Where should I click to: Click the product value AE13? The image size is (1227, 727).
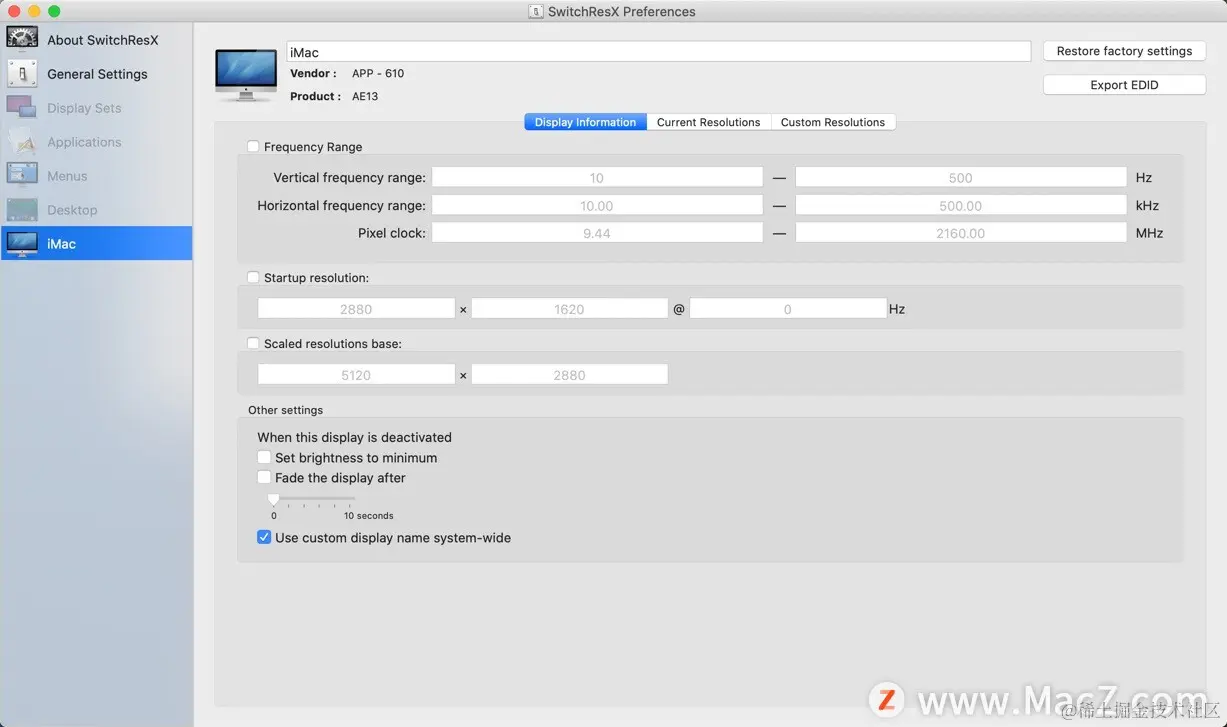tap(365, 96)
